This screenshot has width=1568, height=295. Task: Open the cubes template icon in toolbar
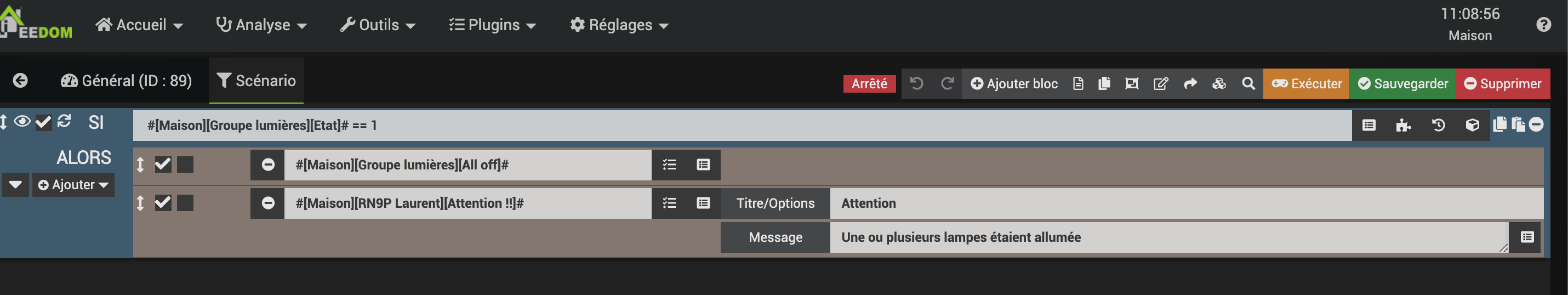(1218, 83)
